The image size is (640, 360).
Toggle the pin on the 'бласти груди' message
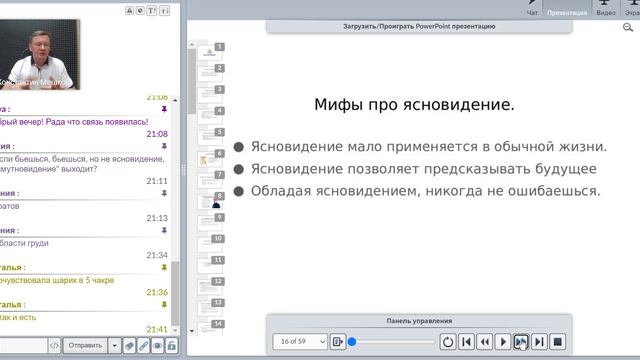tap(164, 230)
